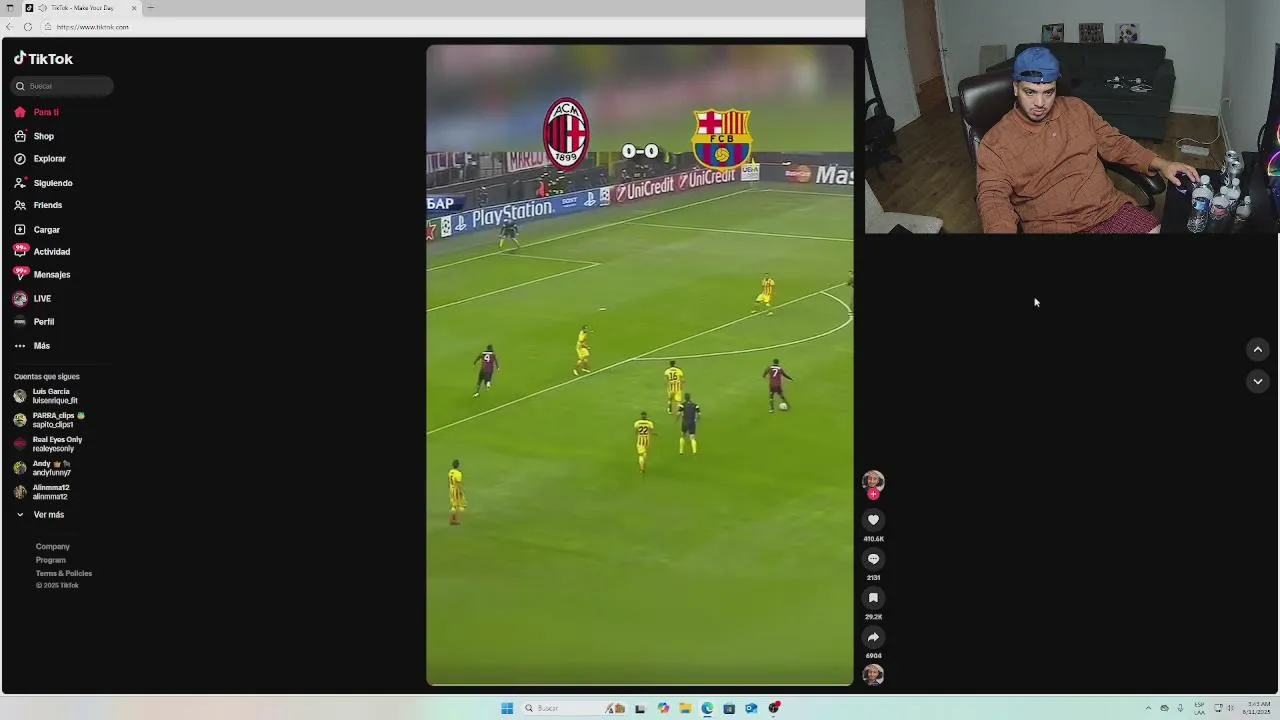The height and width of the screenshot is (720, 1280).
Task: Share the video via the arrow icon
Action: [873, 637]
